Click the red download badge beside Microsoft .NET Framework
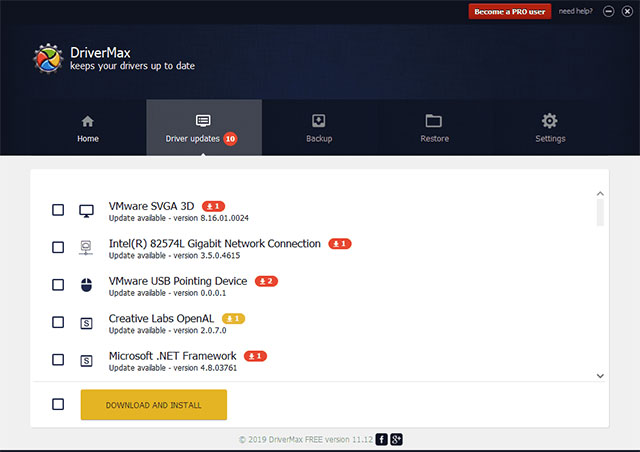 tap(255, 355)
